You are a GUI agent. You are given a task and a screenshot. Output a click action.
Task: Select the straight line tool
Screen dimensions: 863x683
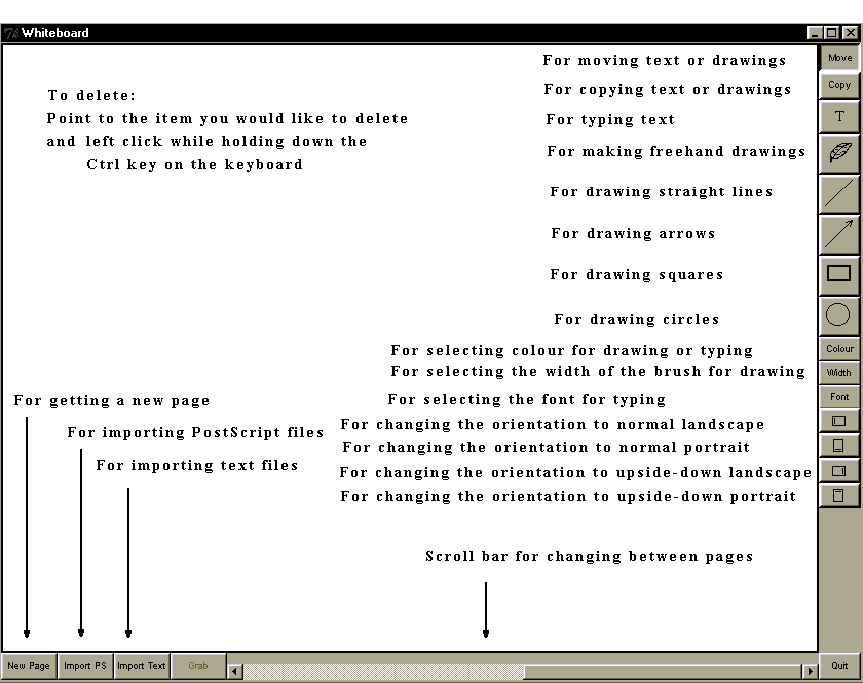point(839,194)
